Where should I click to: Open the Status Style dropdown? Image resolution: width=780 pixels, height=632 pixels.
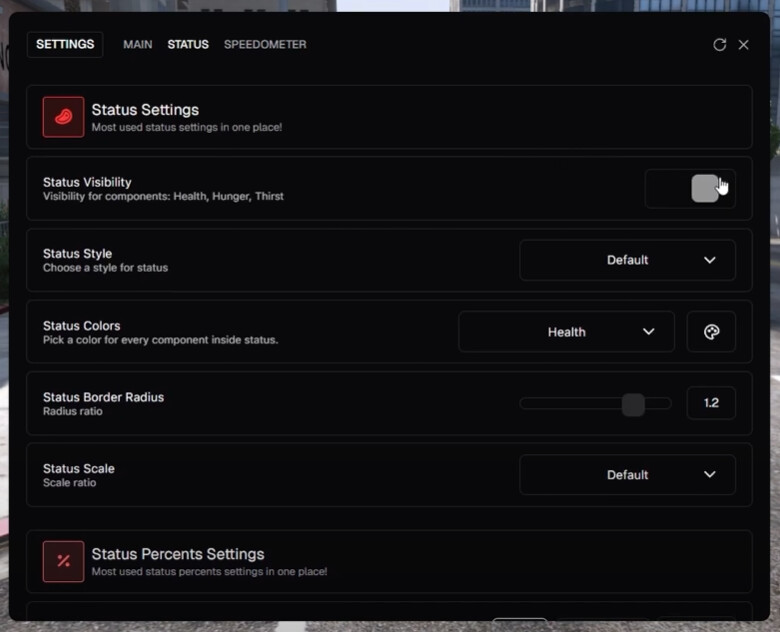pos(627,260)
